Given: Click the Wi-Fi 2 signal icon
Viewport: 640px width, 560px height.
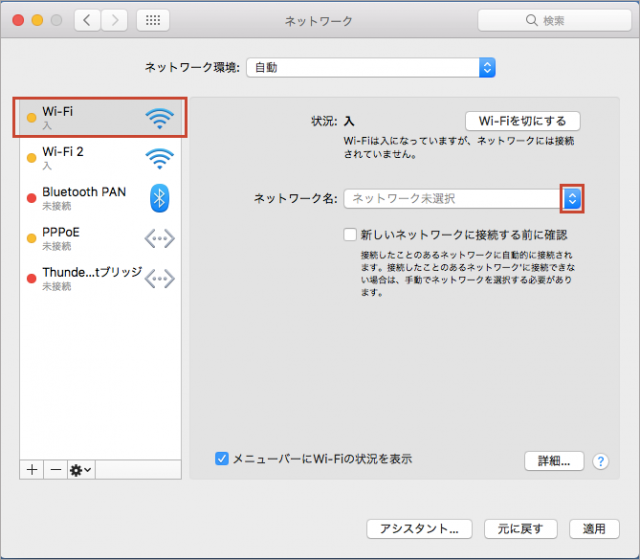Looking at the screenshot, I should pyautogui.click(x=159, y=157).
